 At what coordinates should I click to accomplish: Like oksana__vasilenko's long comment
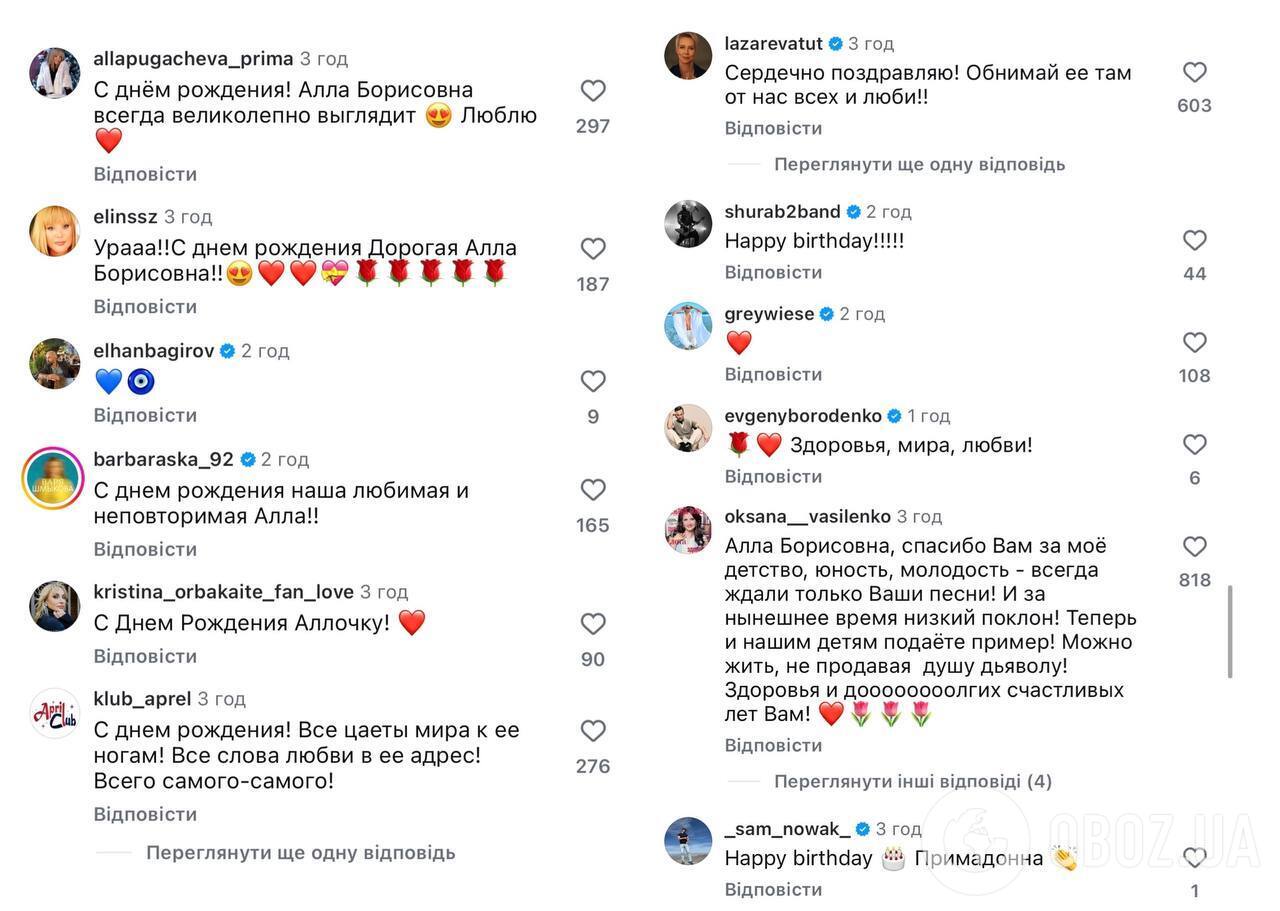(x=1193, y=546)
